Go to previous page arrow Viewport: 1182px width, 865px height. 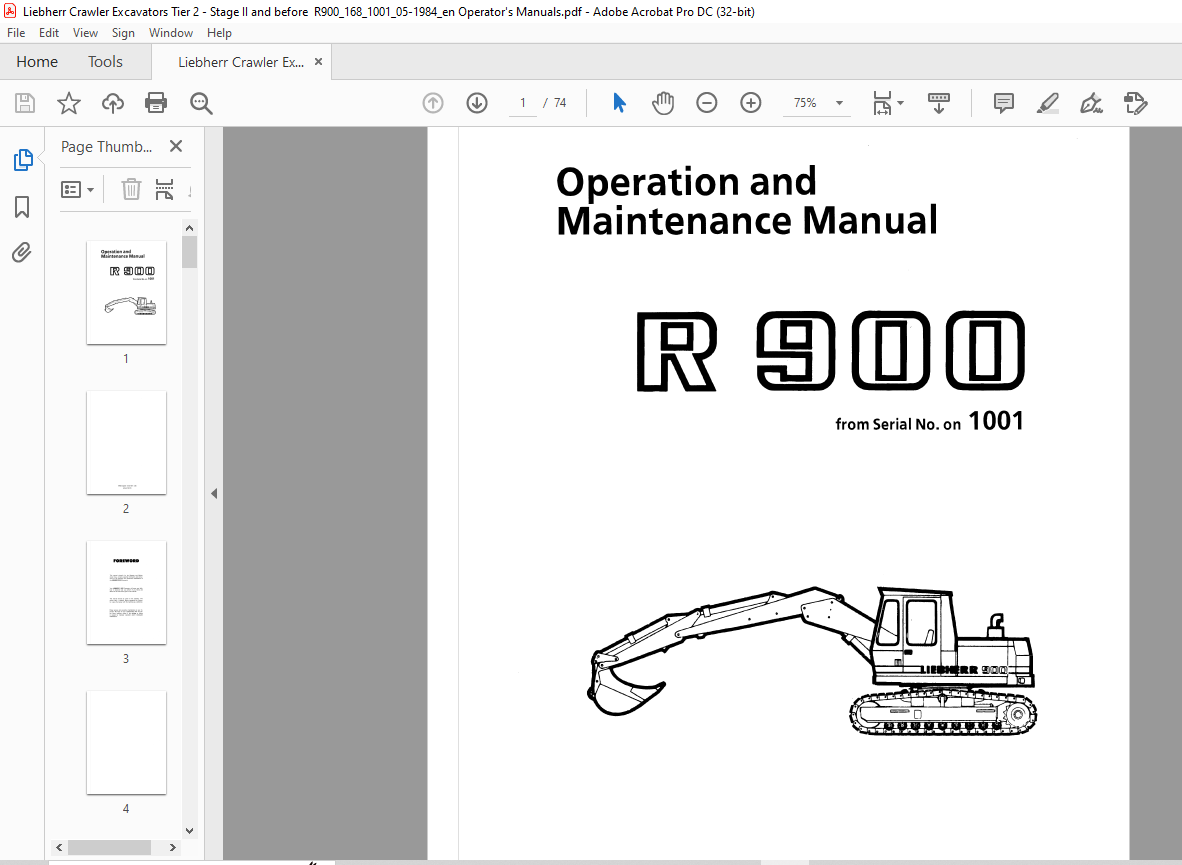coord(433,103)
